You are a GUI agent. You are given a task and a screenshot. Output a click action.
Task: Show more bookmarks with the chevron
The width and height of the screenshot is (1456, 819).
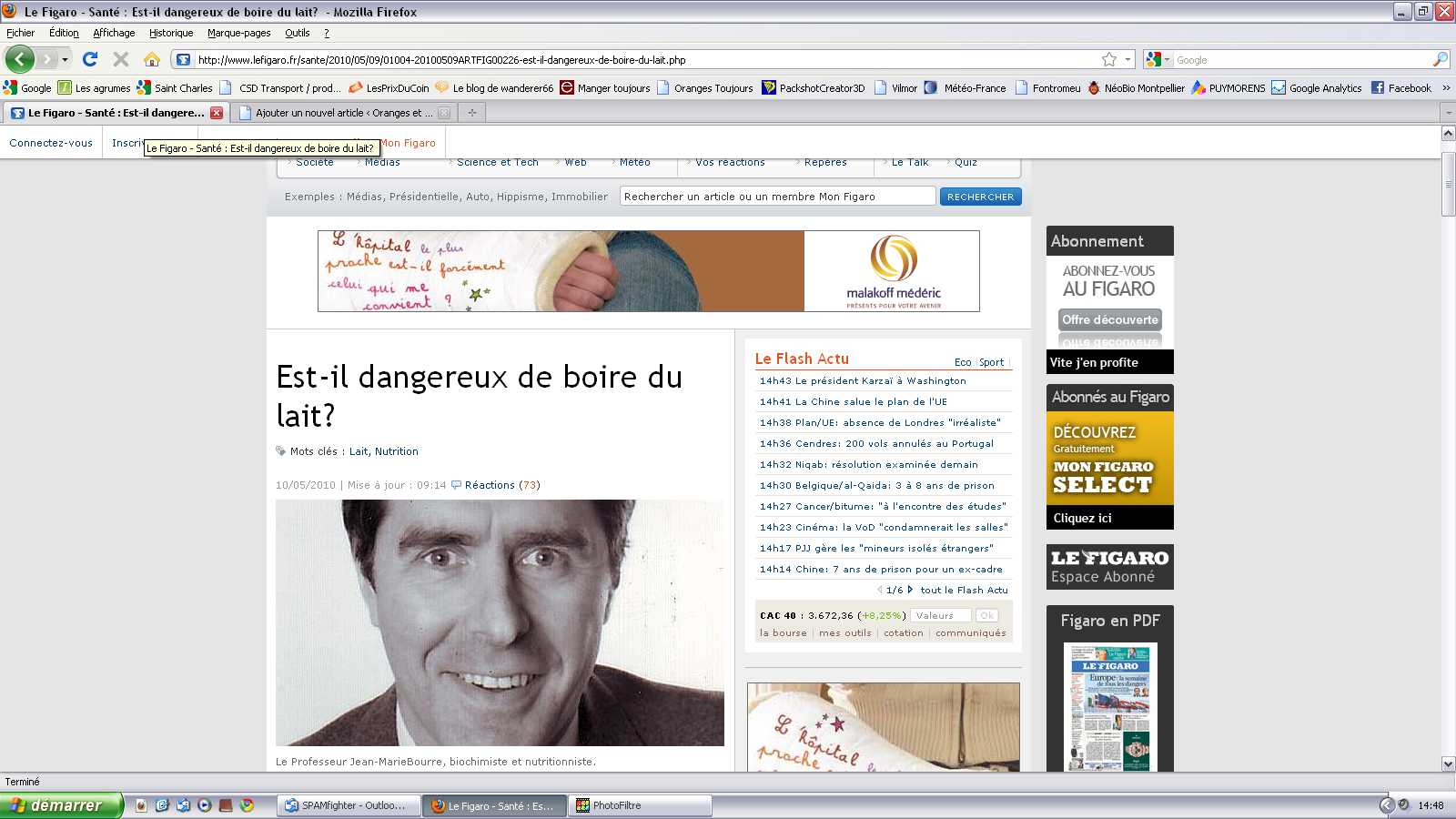click(1446, 88)
